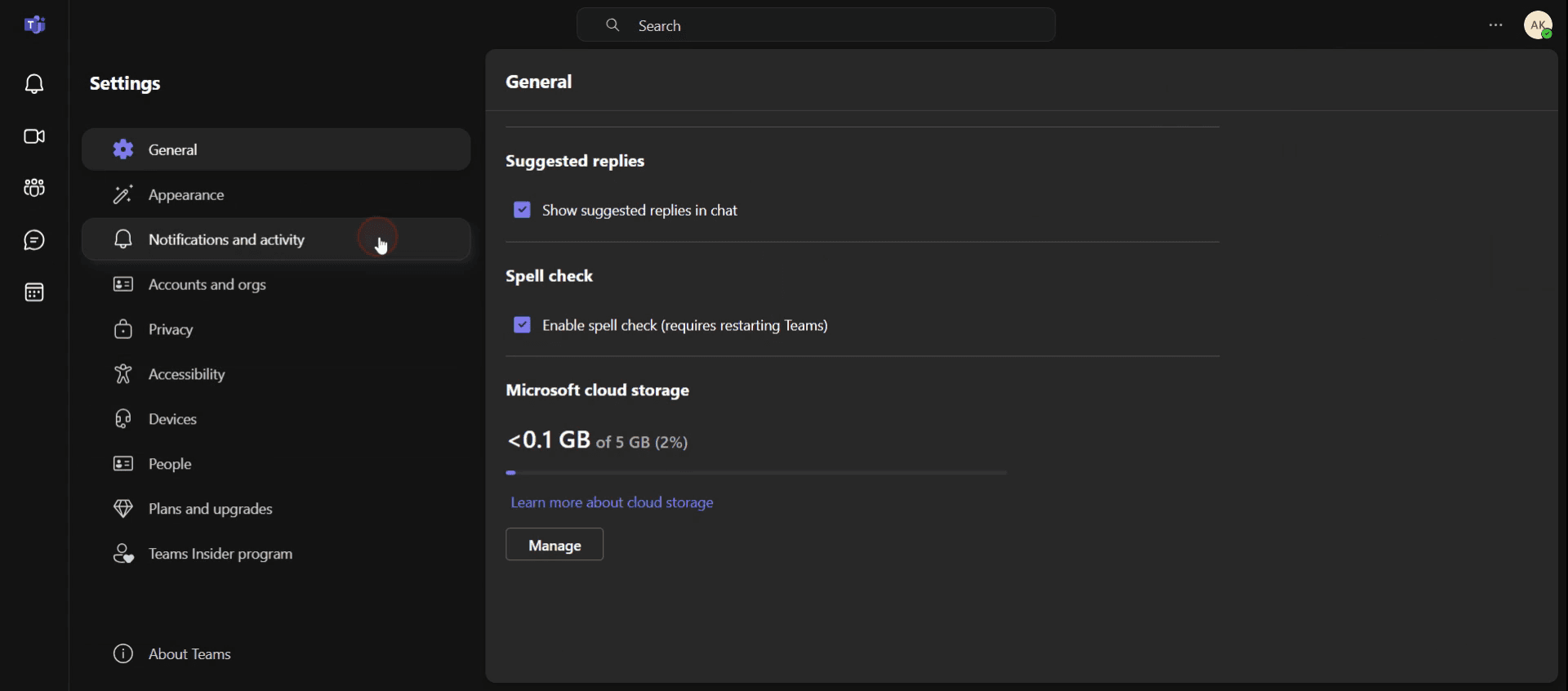
Task: Open Notifications and activity settings
Action: (x=276, y=239)
